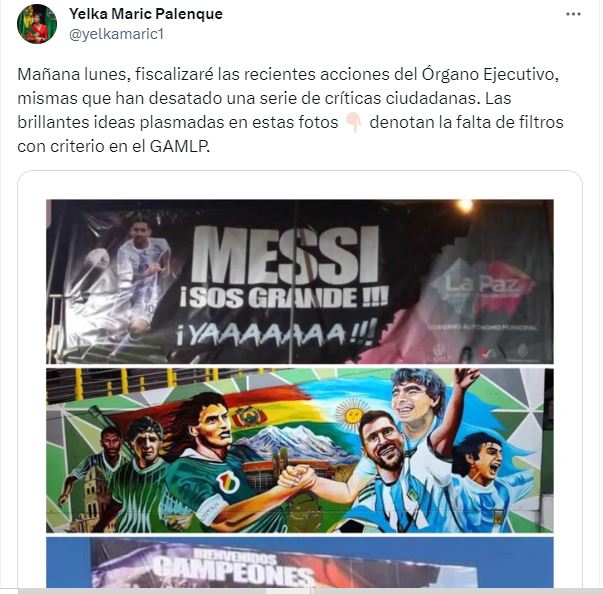Click the handshake in the mural center
The height and width of the screenshot is (594, 603).
[x=297, y=478]
